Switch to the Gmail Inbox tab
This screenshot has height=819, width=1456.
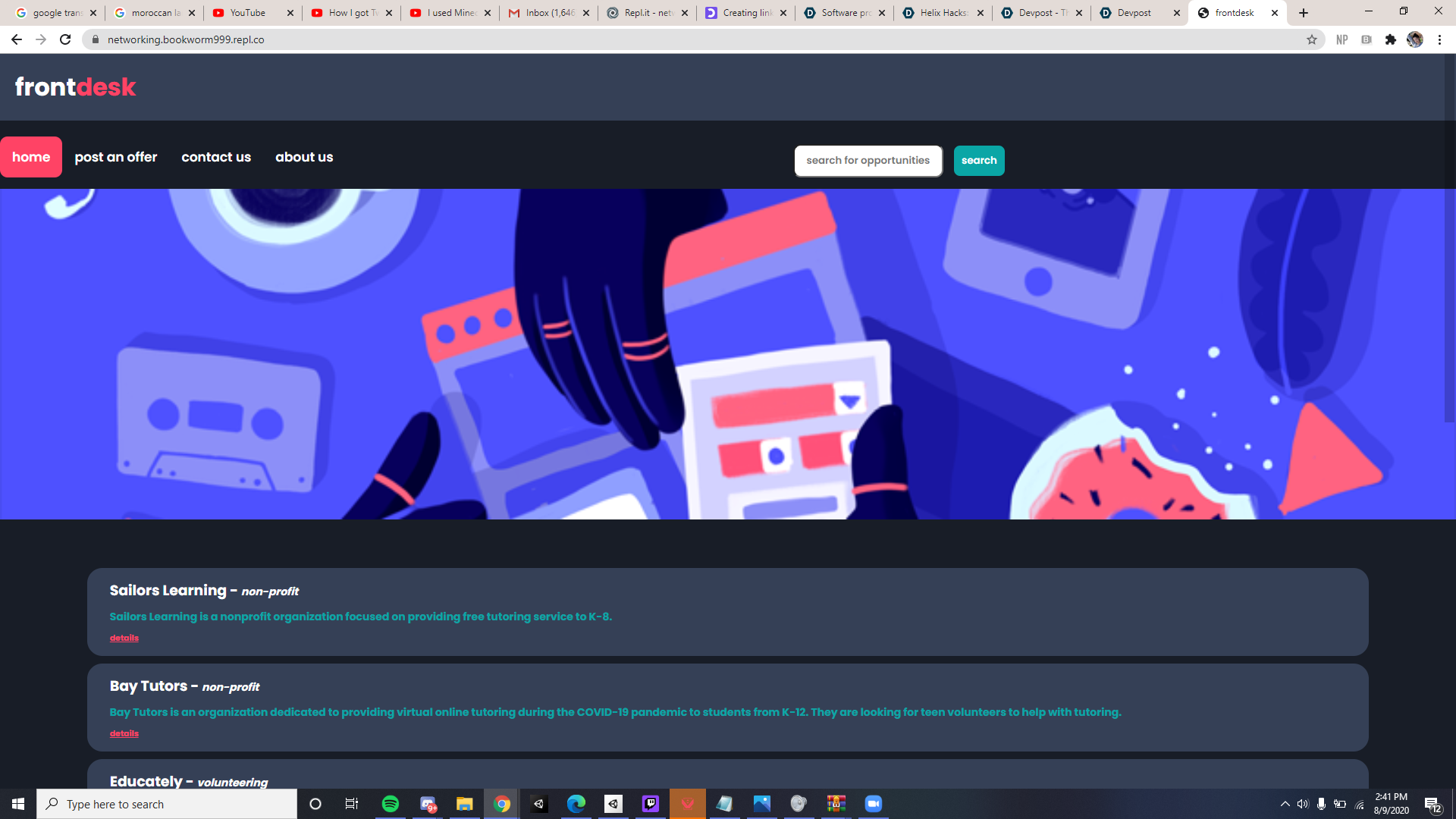tap(548, 13)
